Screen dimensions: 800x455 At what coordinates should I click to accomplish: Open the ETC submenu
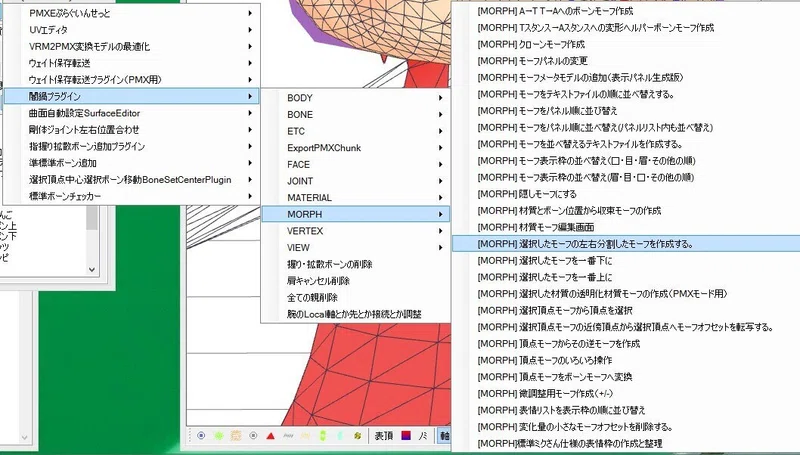(x=356, y=131)
